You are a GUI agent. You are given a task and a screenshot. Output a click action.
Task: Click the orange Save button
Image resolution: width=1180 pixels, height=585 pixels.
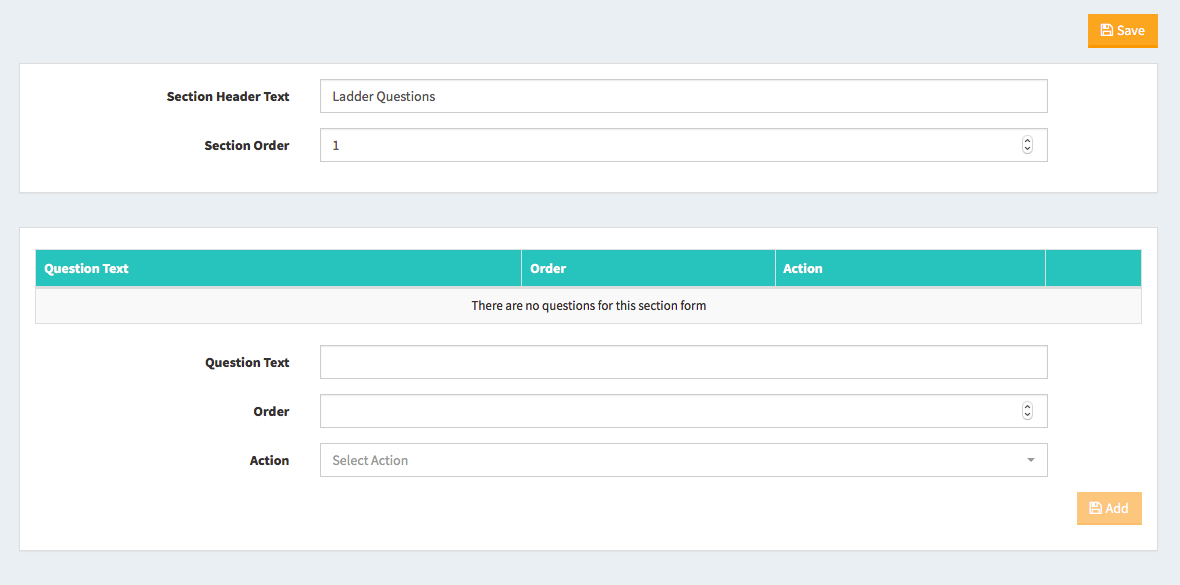point(1122,31)
